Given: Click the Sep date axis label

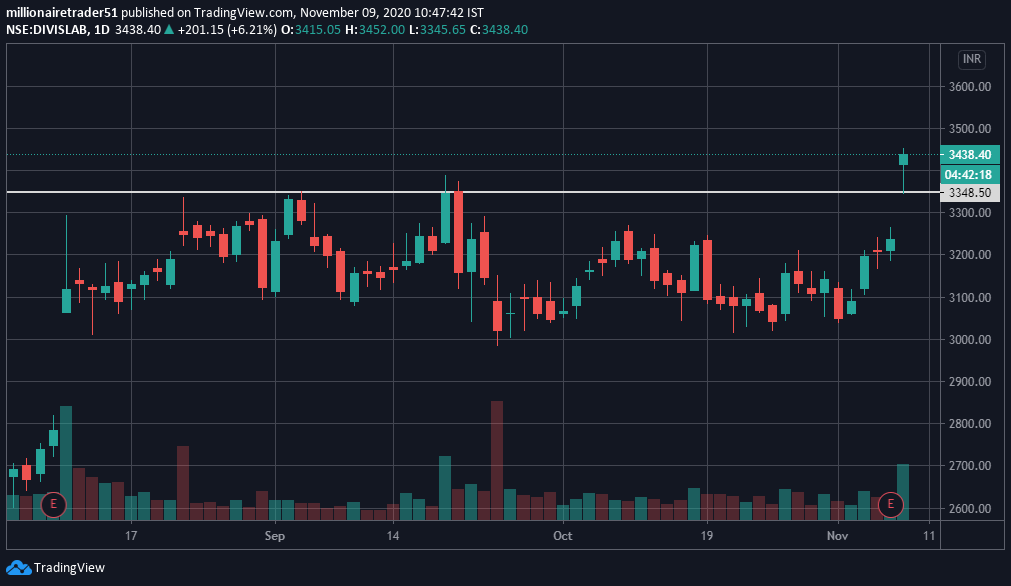Looking at the screenshot, I should point(275,536).
